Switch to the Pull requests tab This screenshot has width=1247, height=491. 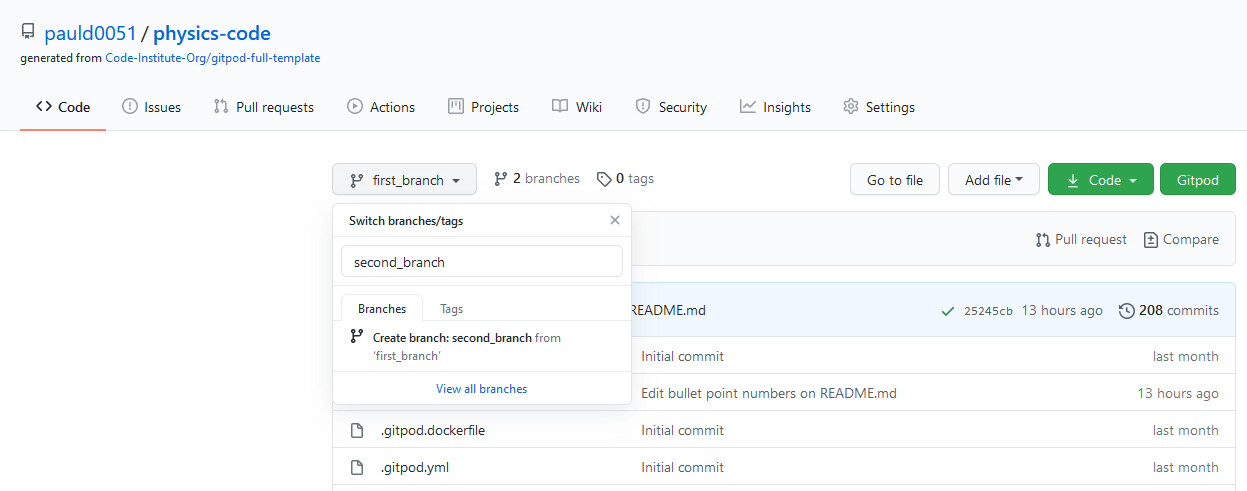tap(264, 107)
